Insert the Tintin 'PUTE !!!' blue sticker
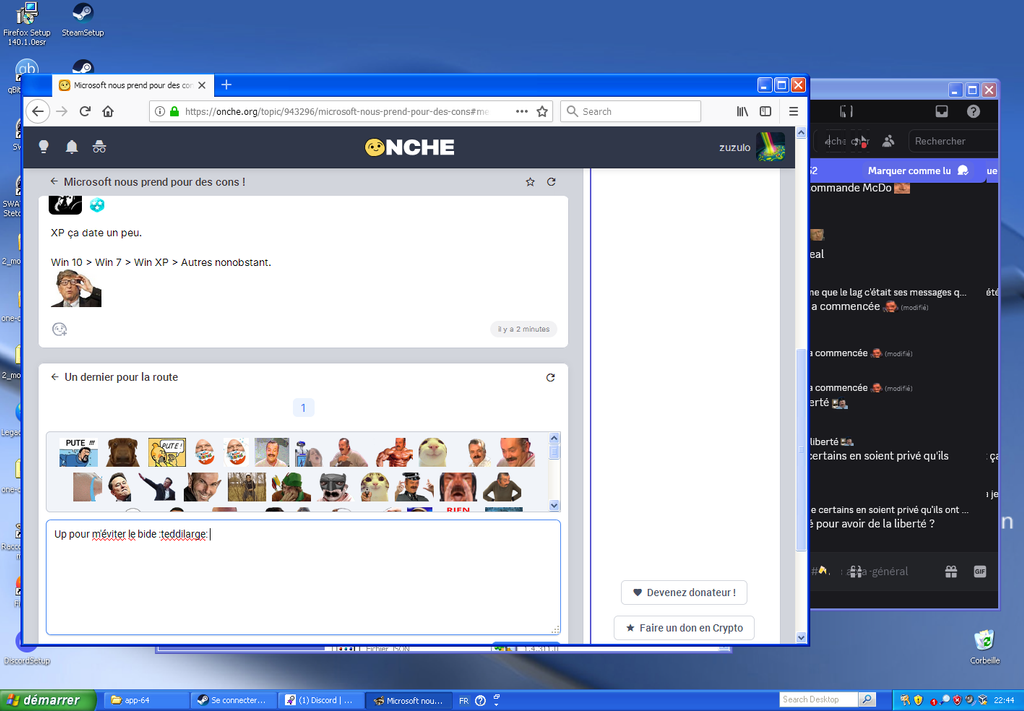The width and height of the screenshot is (1024, 711). [78, 452]
